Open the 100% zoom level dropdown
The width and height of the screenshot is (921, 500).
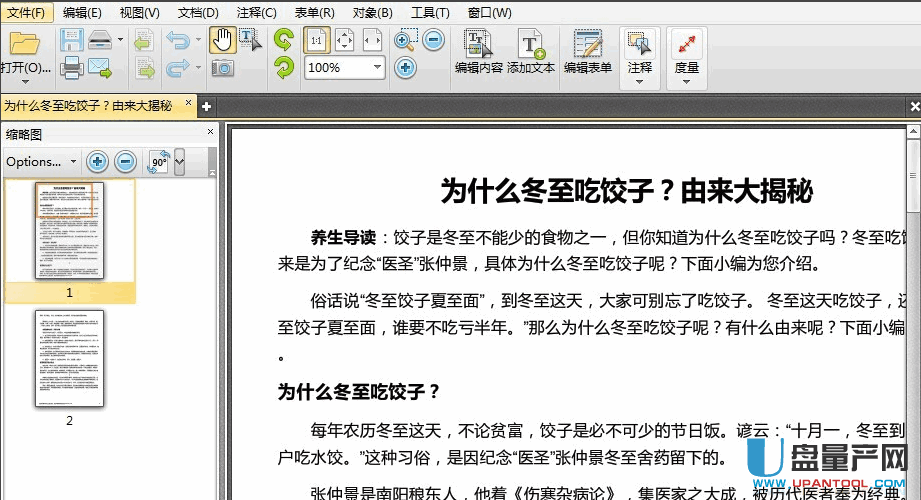point(377,68)
